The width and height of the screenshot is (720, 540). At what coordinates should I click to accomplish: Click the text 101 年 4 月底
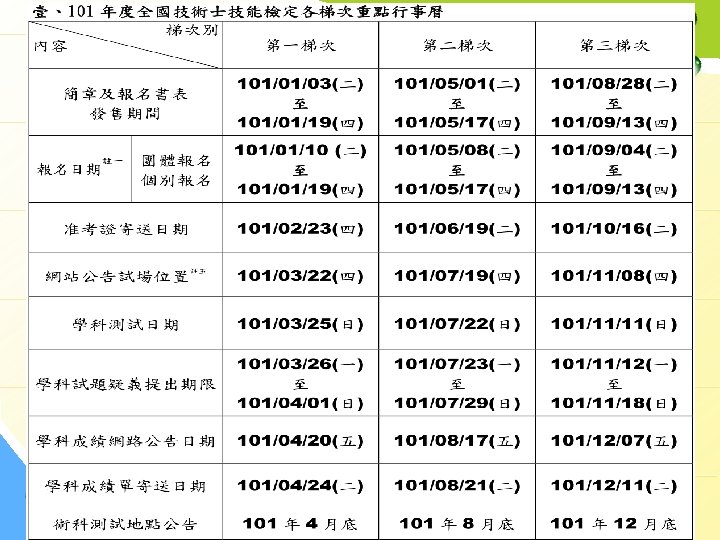click(x=300, y=523)
